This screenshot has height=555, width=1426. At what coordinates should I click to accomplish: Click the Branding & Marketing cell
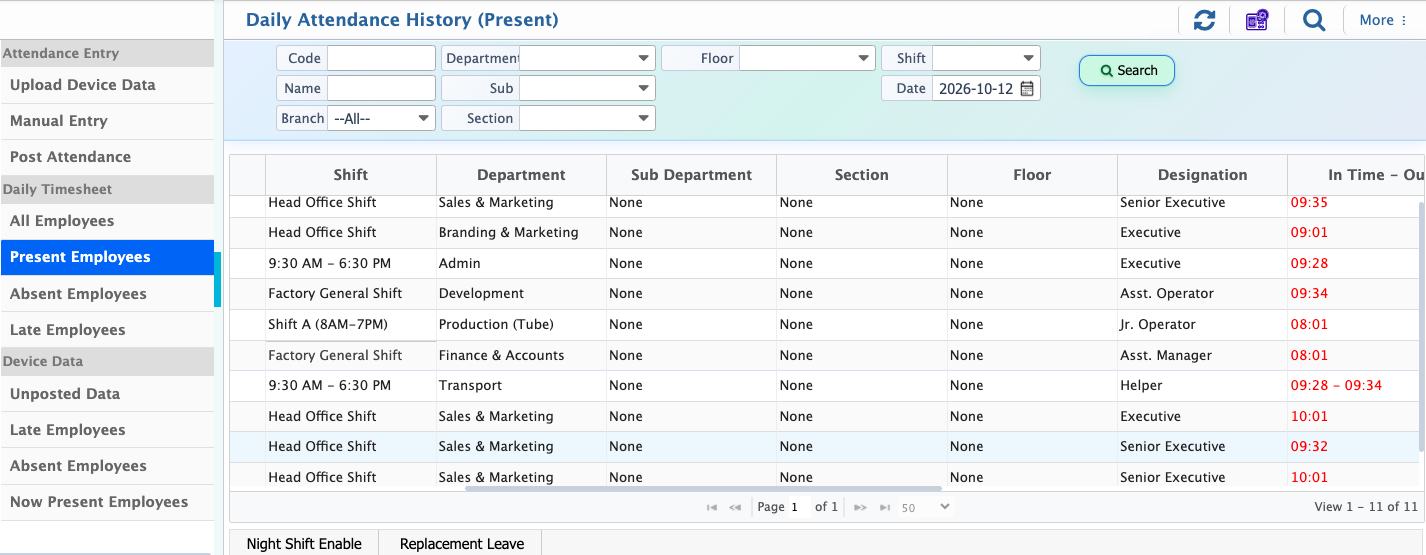coord(521,233)
